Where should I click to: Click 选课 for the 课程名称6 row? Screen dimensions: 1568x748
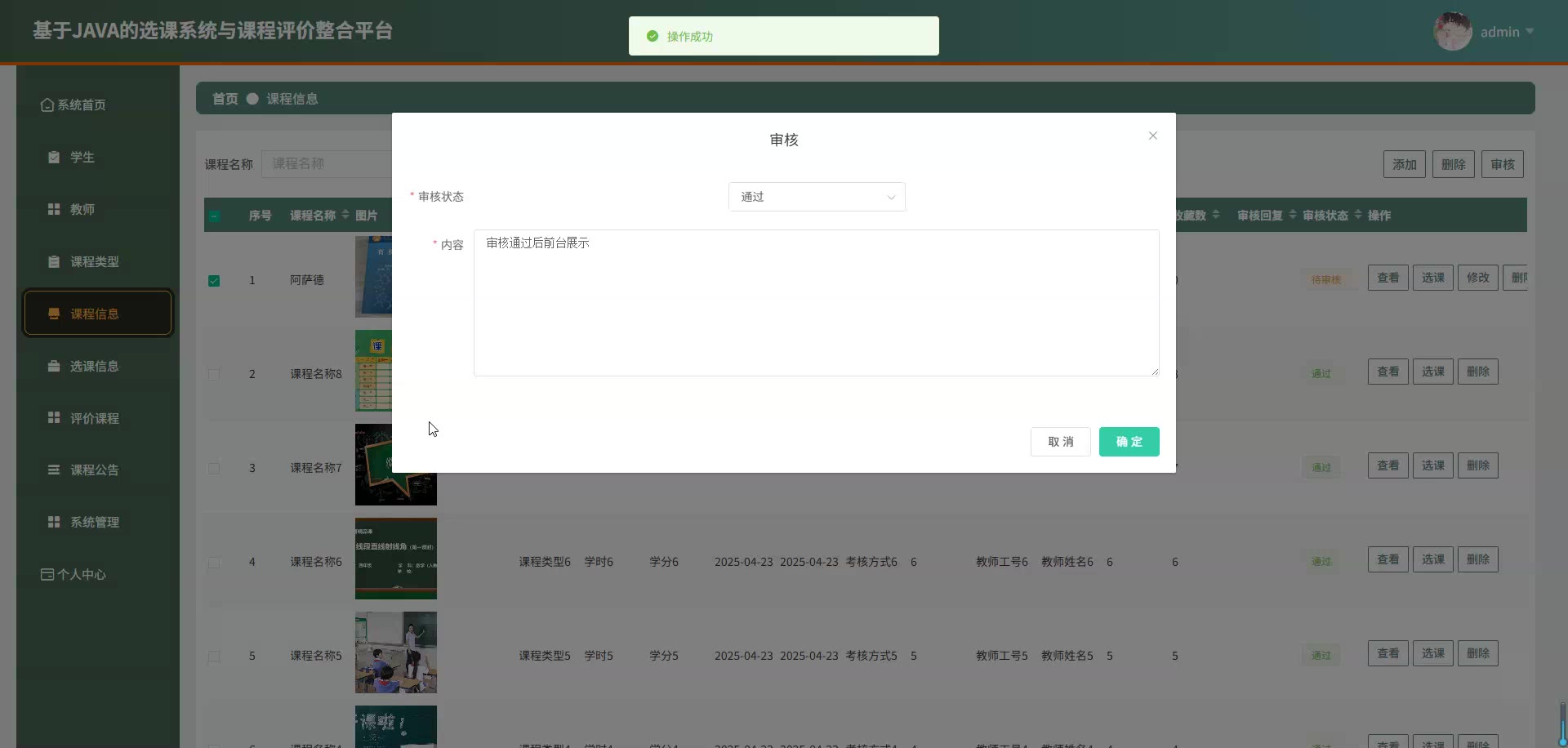(x=1433, y=559)
